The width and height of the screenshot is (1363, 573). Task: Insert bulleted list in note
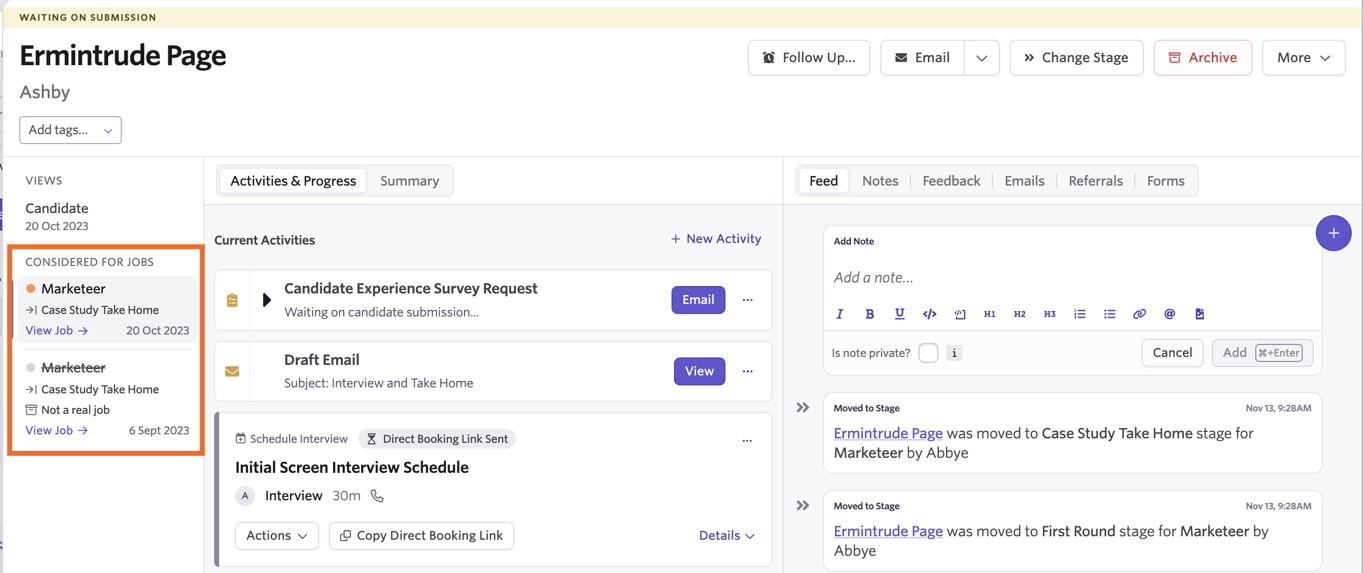(x=1109, y=314)
